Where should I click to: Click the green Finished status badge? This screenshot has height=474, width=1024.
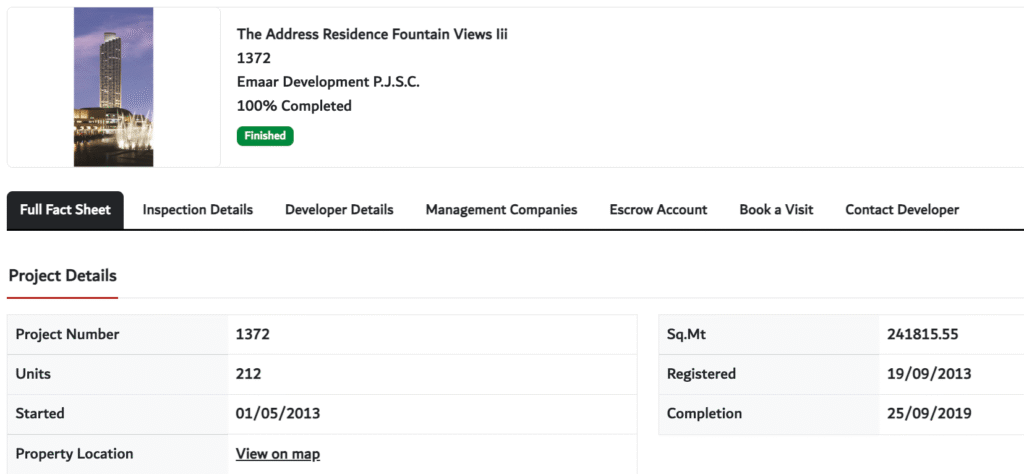tap(265, 136)
